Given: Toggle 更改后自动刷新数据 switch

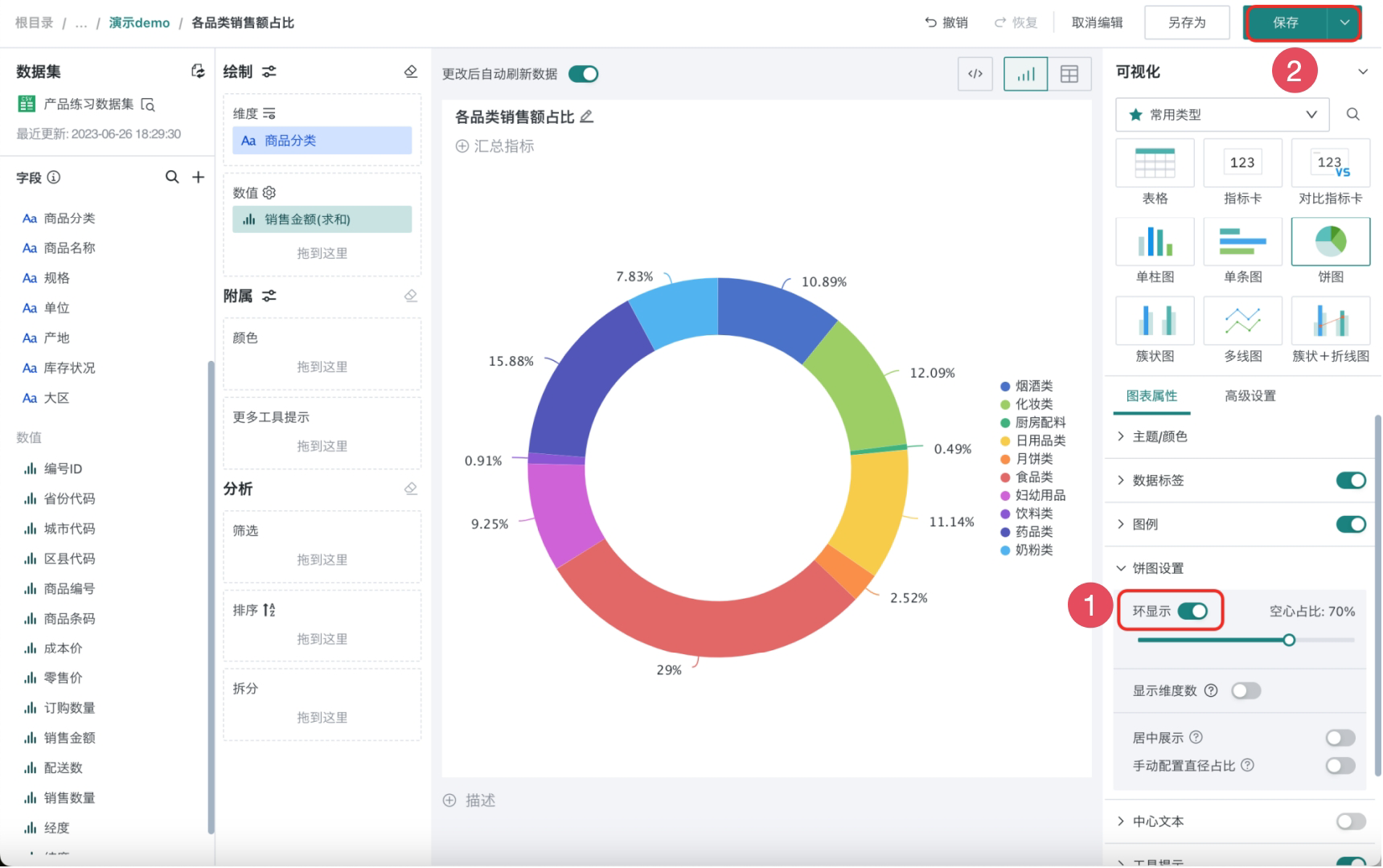Looking at the screenshot, I should [x=583, y=74].
